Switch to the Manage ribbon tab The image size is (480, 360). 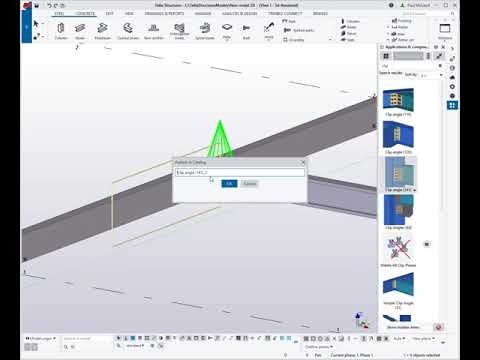pos(203,14)
